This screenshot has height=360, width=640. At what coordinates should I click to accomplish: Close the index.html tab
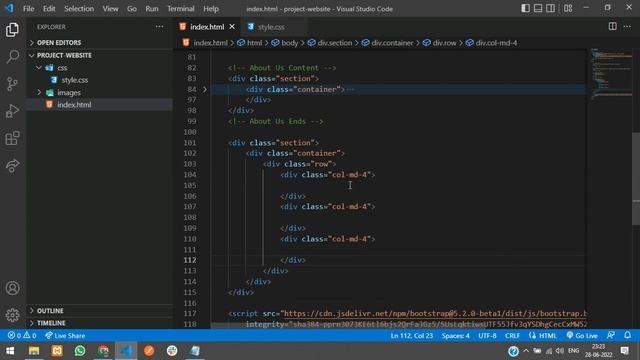click(232, 27)
